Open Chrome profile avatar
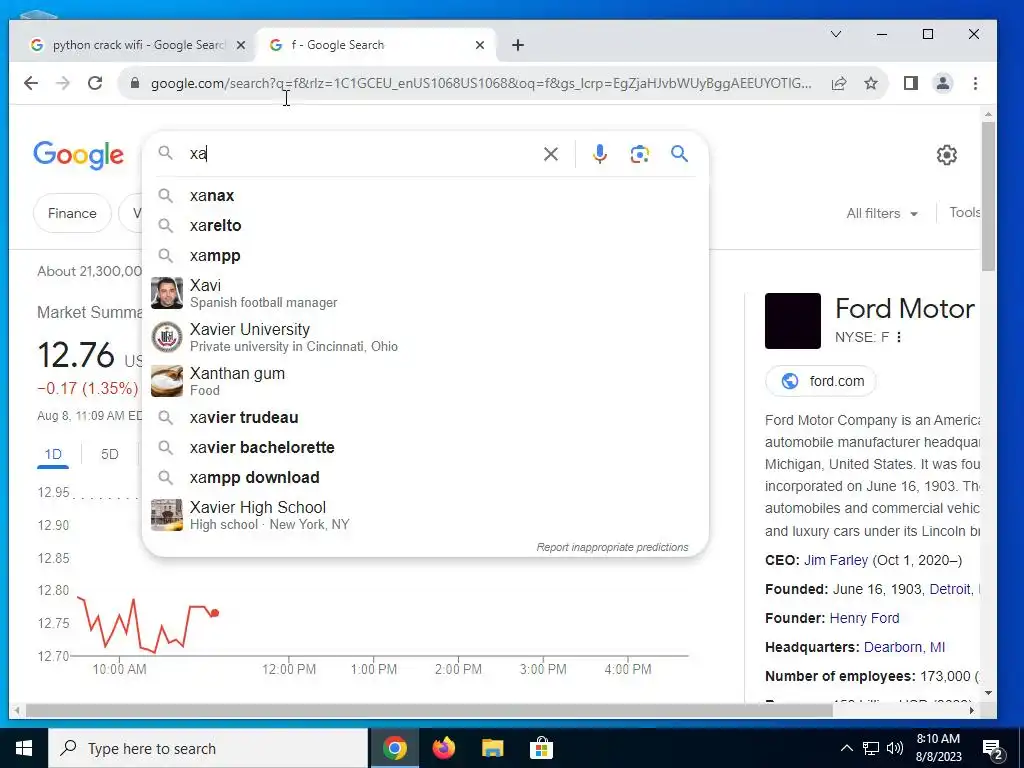This screenshot has height=768, width=1024. coord(942,83)
